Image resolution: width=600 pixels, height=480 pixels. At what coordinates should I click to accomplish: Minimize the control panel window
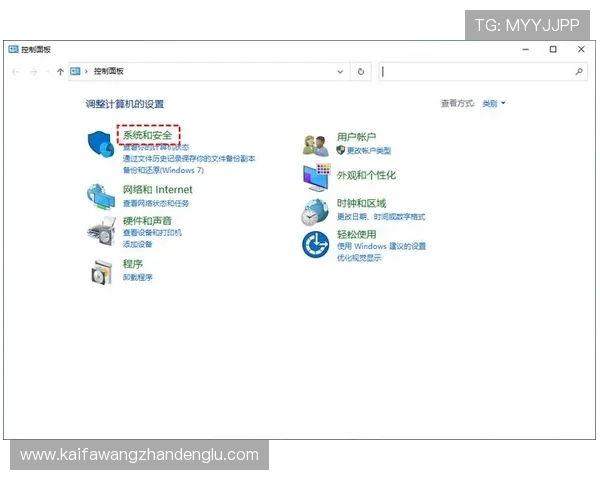click(526, 49)
